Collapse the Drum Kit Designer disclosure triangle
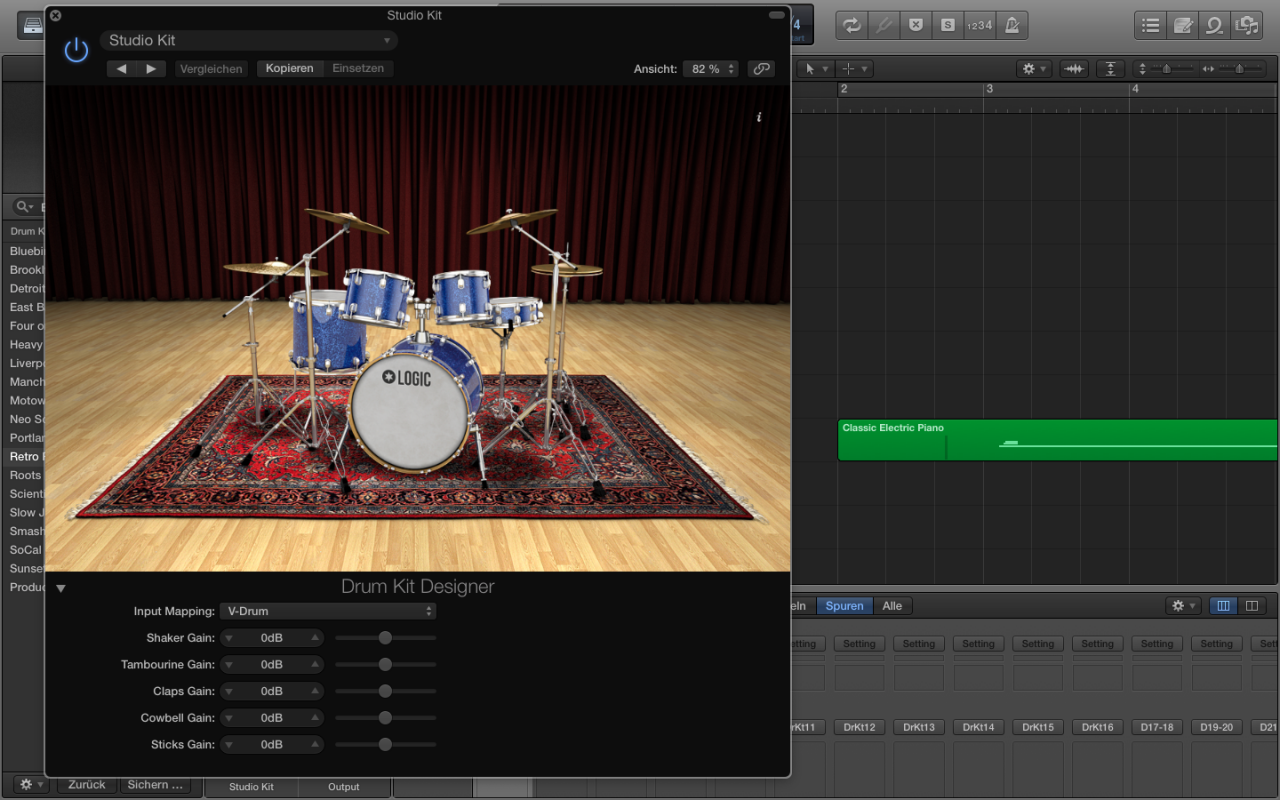 [x=61, y=588]
